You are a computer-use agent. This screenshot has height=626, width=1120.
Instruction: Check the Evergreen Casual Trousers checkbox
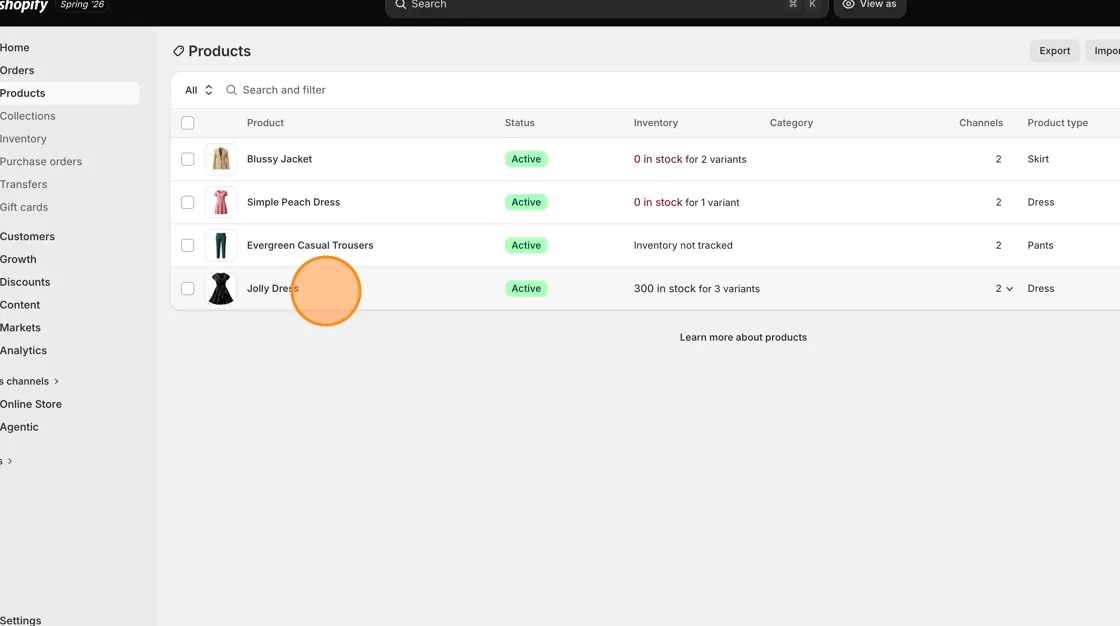188,245
